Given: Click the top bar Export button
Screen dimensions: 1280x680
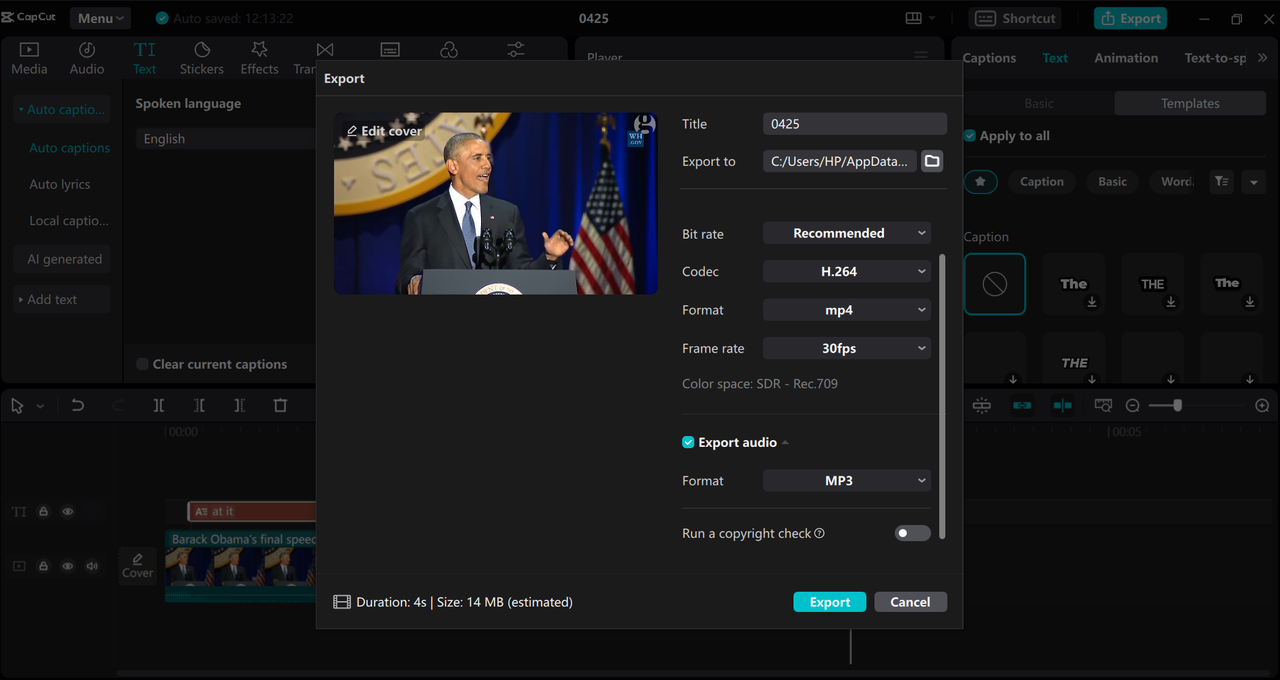Looking at the screenshot, I should pyautogui.click(x=1130, y=18).
